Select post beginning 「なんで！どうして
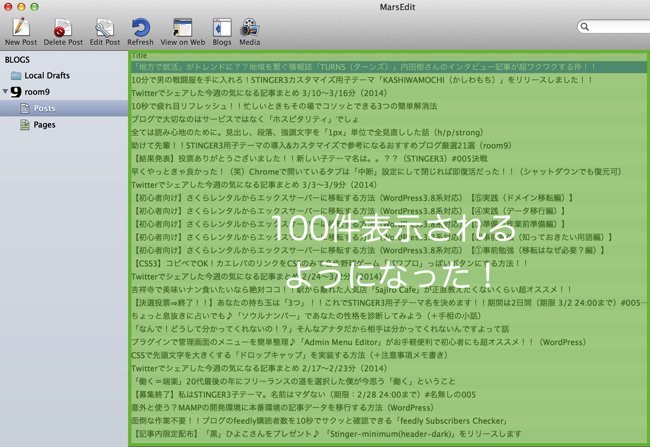Viewport: 650px width, 447px height. pos(388,329)
